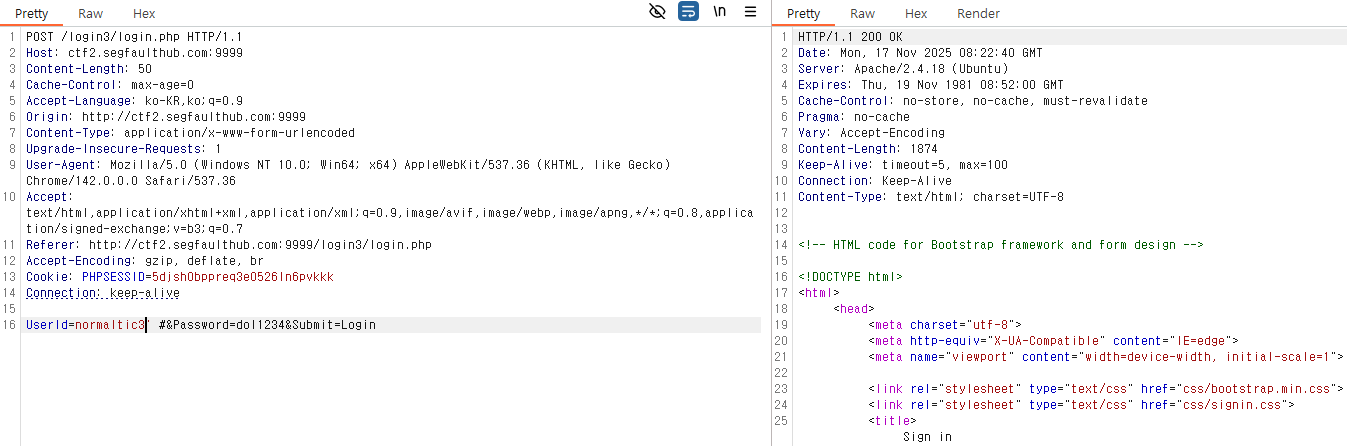Open the response Render tab
The width and height of the screenshot is (1347, 446).
pos(978,14)
